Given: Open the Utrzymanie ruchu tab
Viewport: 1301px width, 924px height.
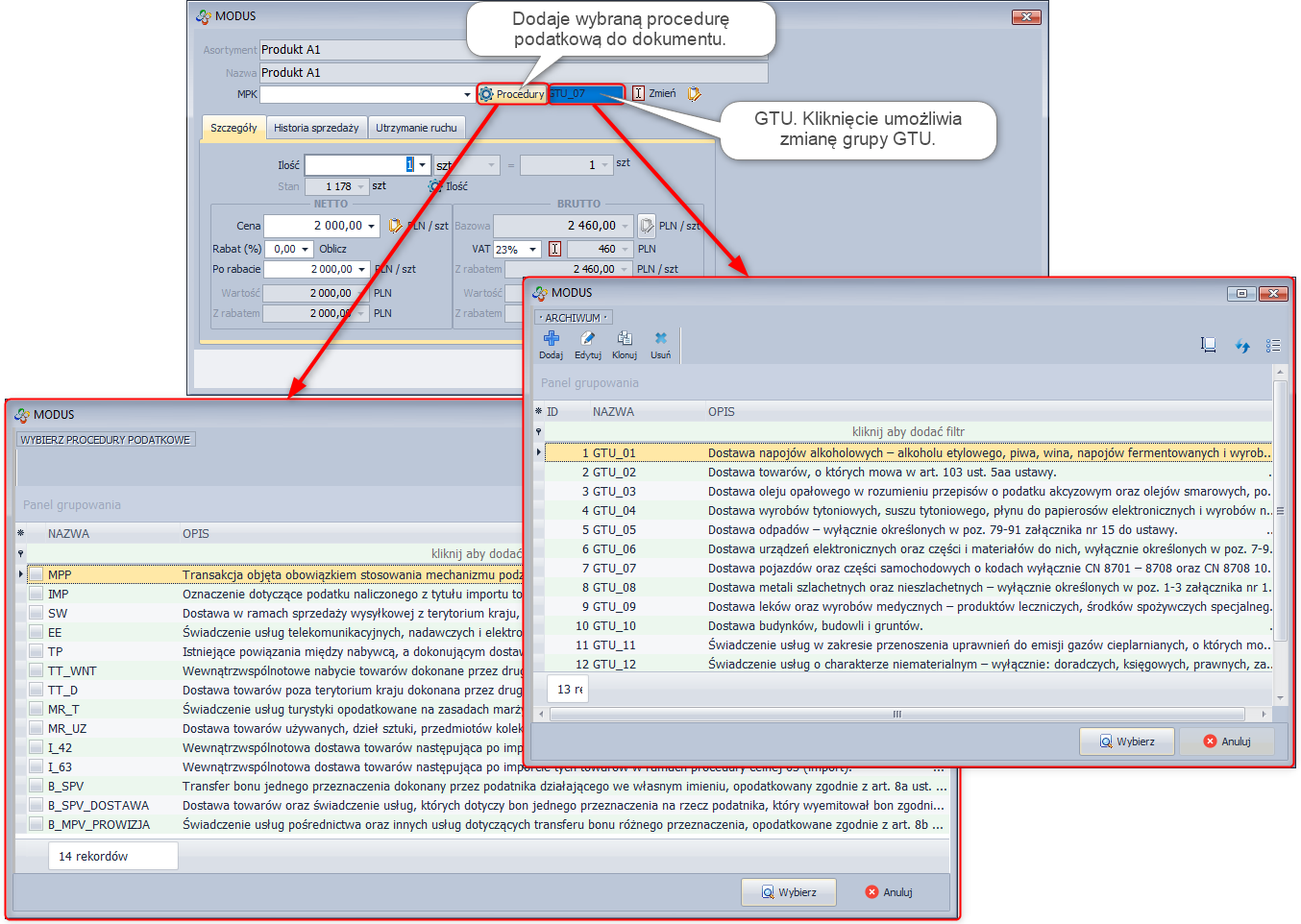Looking at the screenshot, I should (x=416, y=128).
